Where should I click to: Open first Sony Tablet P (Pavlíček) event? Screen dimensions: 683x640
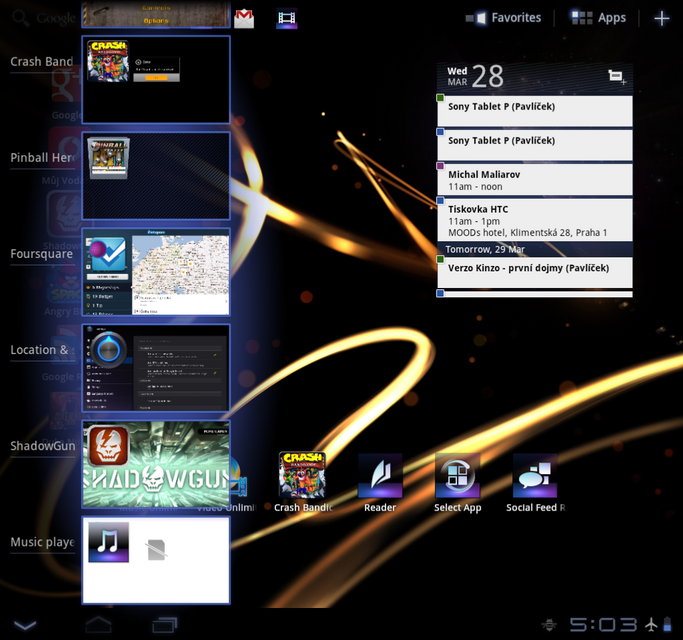(x=534, y=111)
